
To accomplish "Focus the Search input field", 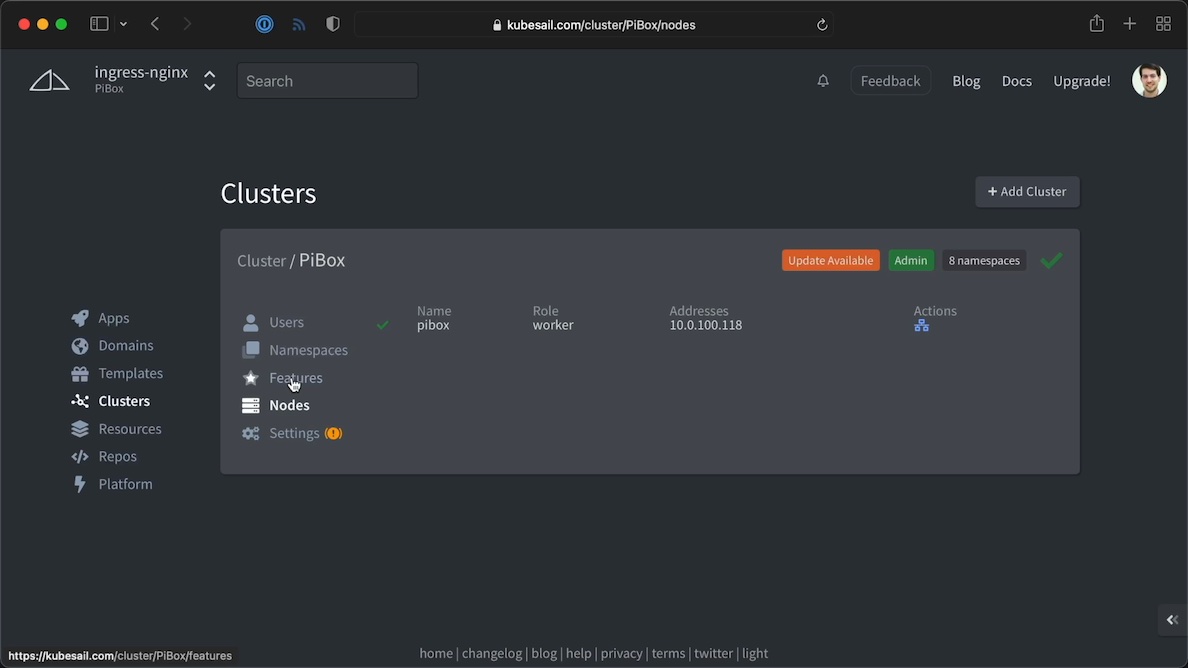I will pos(327,81).
